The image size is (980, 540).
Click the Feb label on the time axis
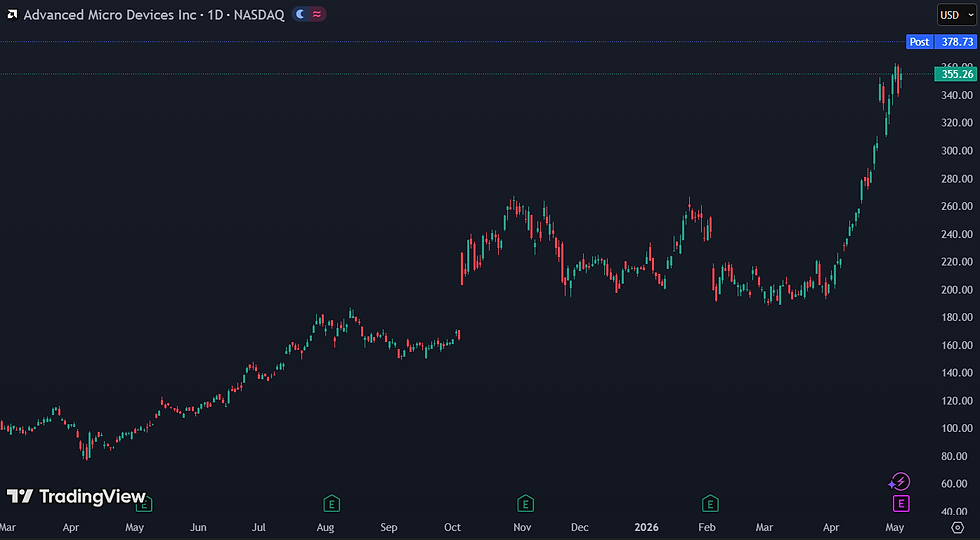[x=707, y=528]
